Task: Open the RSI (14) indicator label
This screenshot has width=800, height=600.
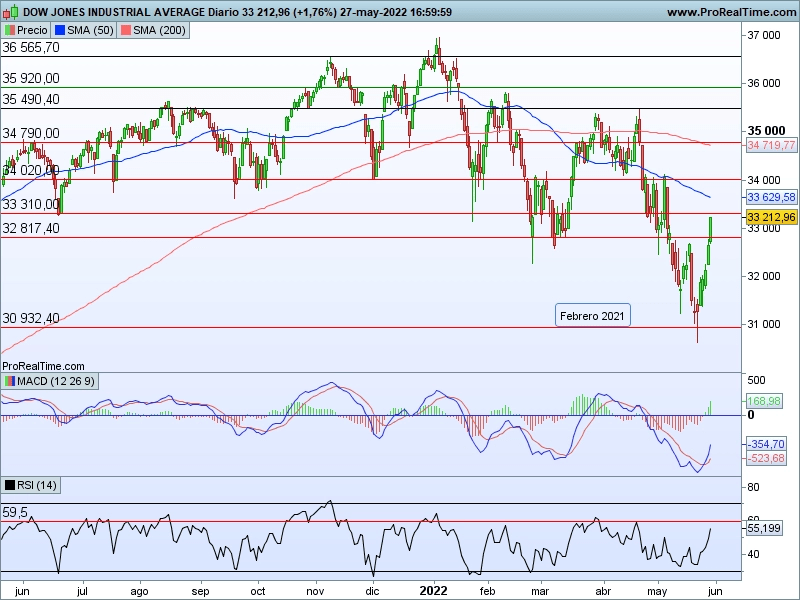Action: (x=31, y=485)
